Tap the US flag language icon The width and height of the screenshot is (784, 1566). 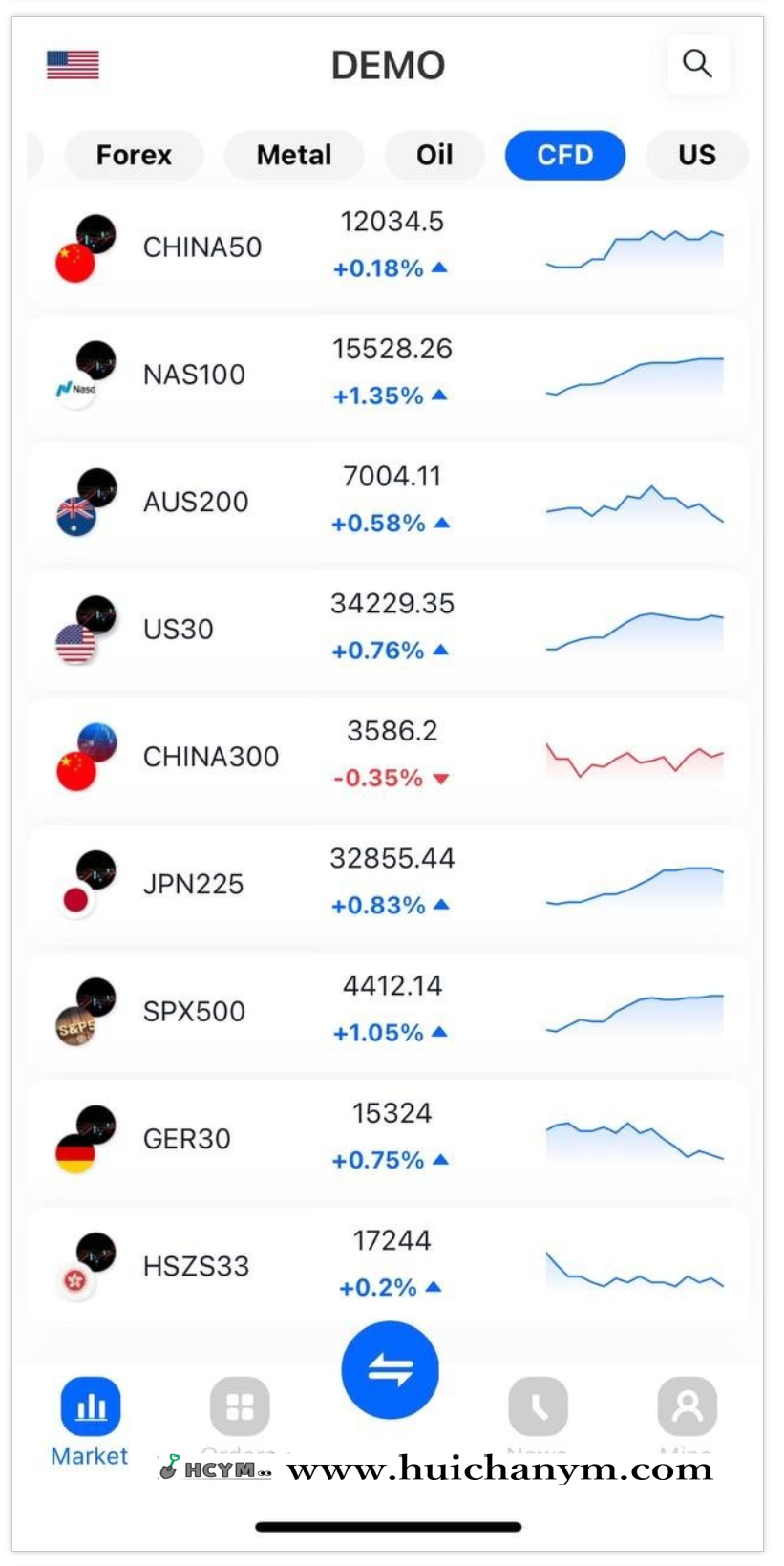[x=73, y=65]
